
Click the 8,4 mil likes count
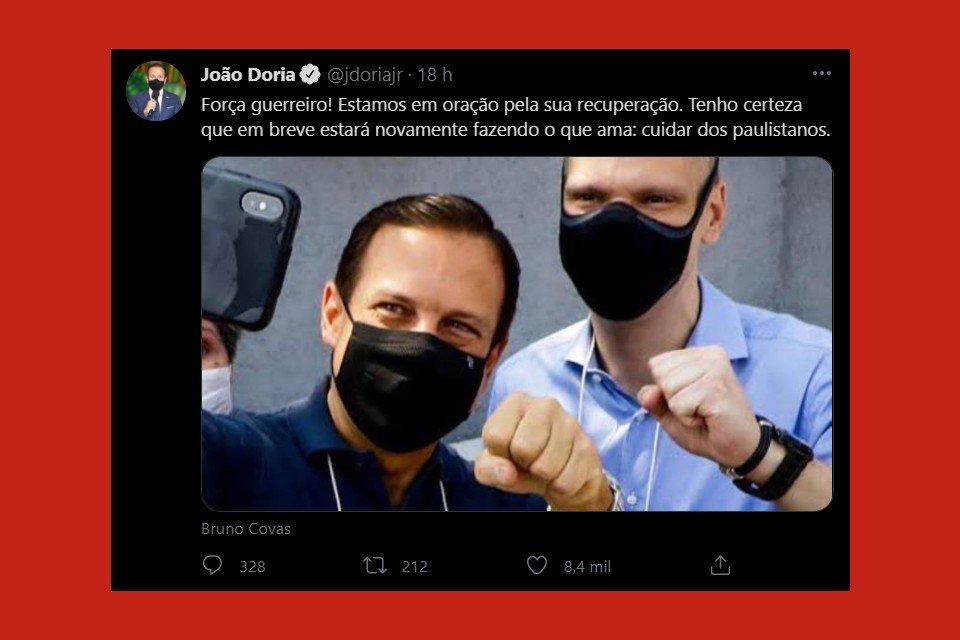[587, 567]
